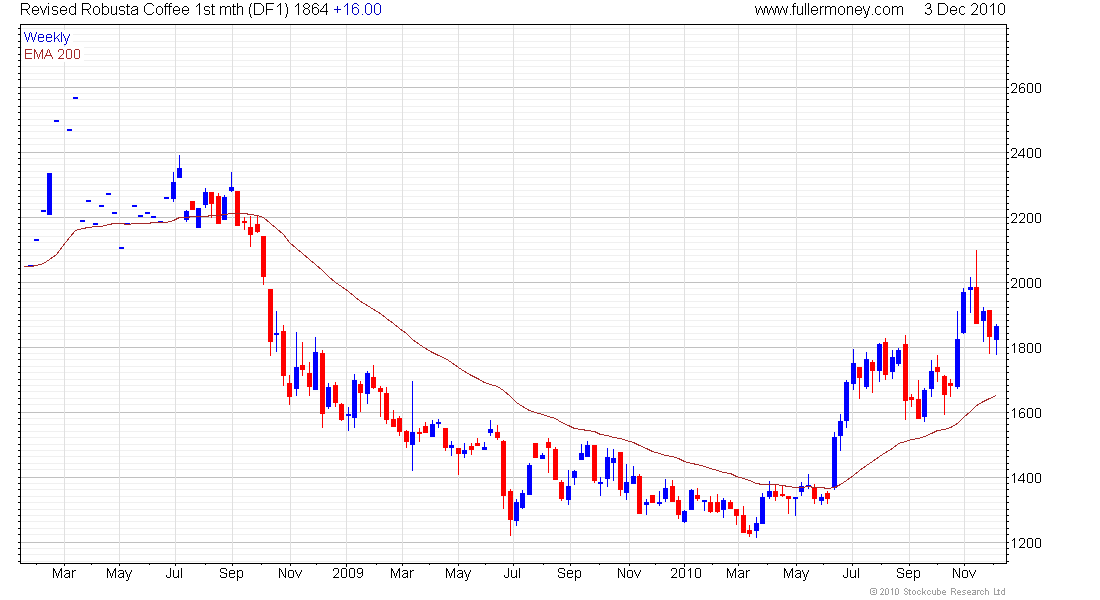Click the price change '+16.00'
1100x600 pixels.
tap(357, 10)
